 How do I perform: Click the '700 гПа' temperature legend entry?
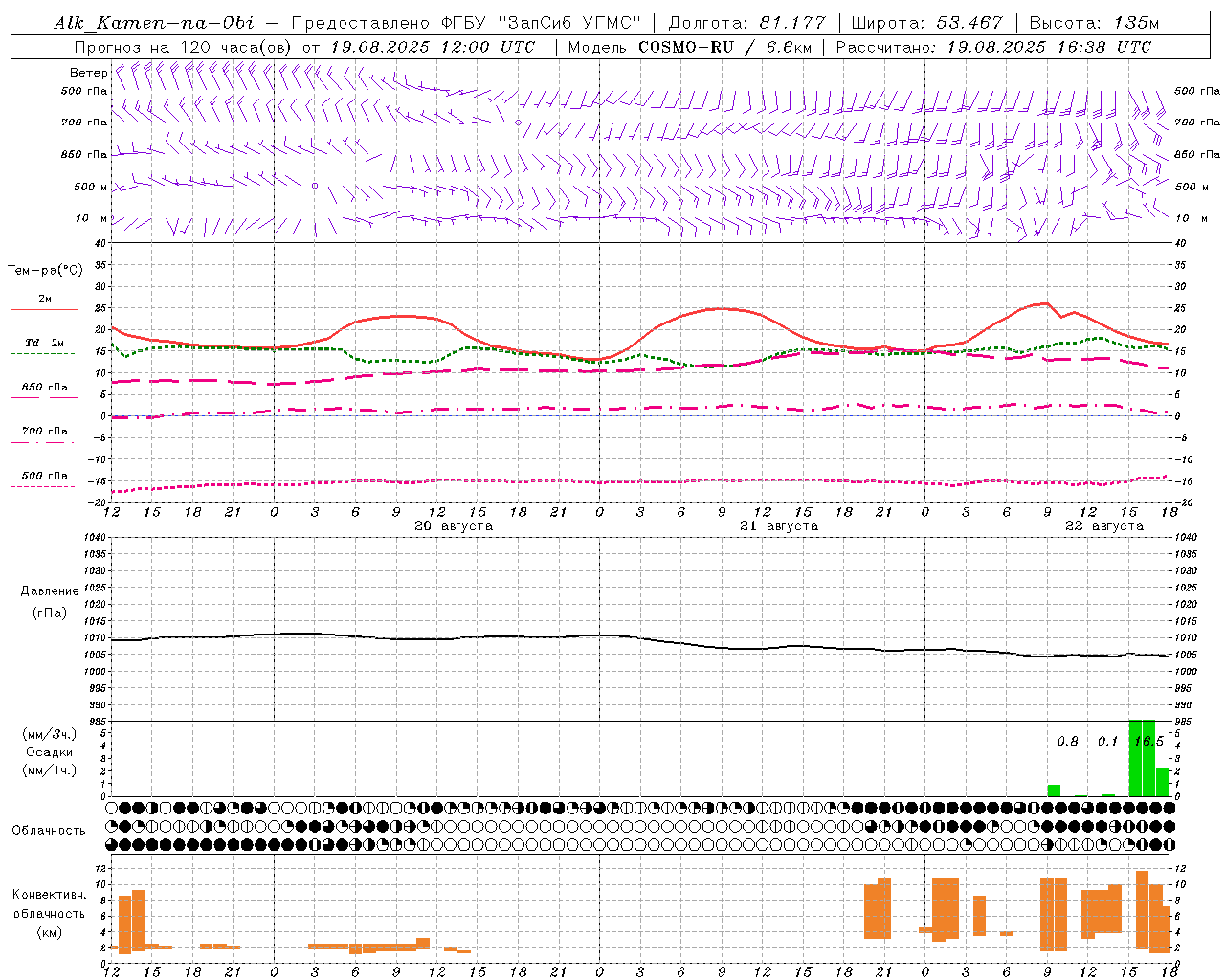tap(45, 432)
